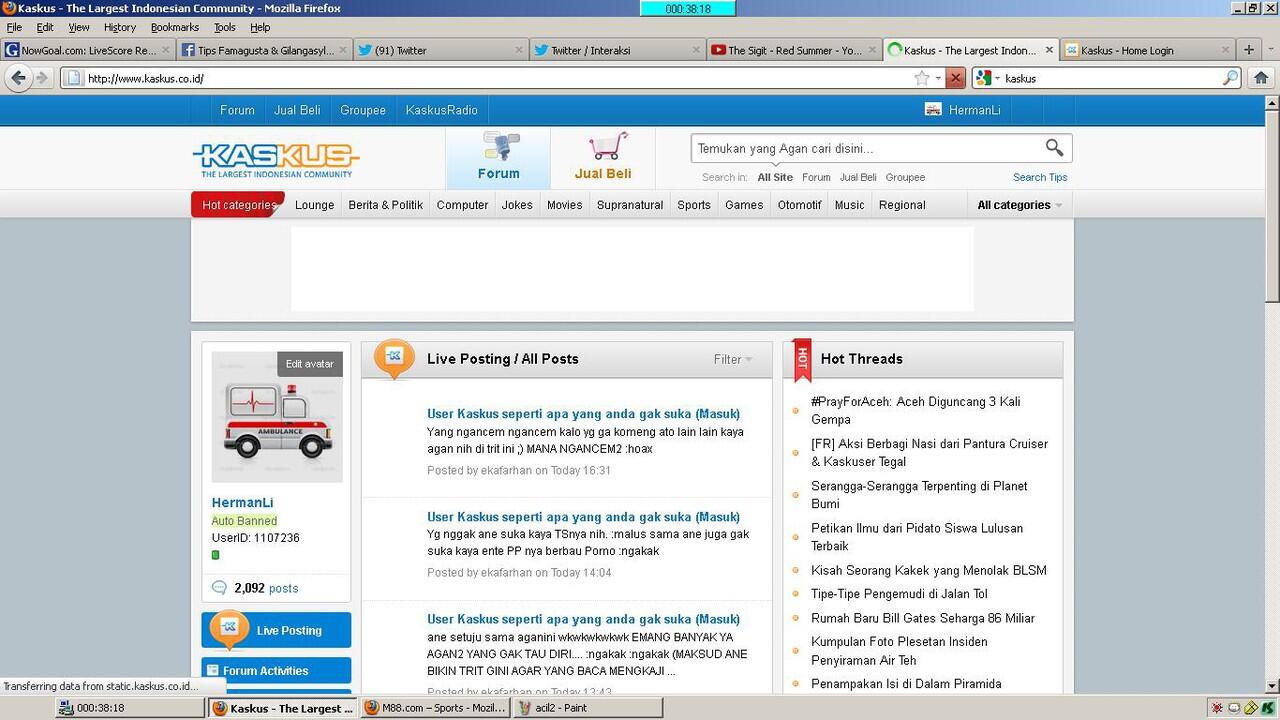The width and height of the screenshot is (1280, 720).
Task: Click the Kaskus search input field
Action: tap(866, 148)
